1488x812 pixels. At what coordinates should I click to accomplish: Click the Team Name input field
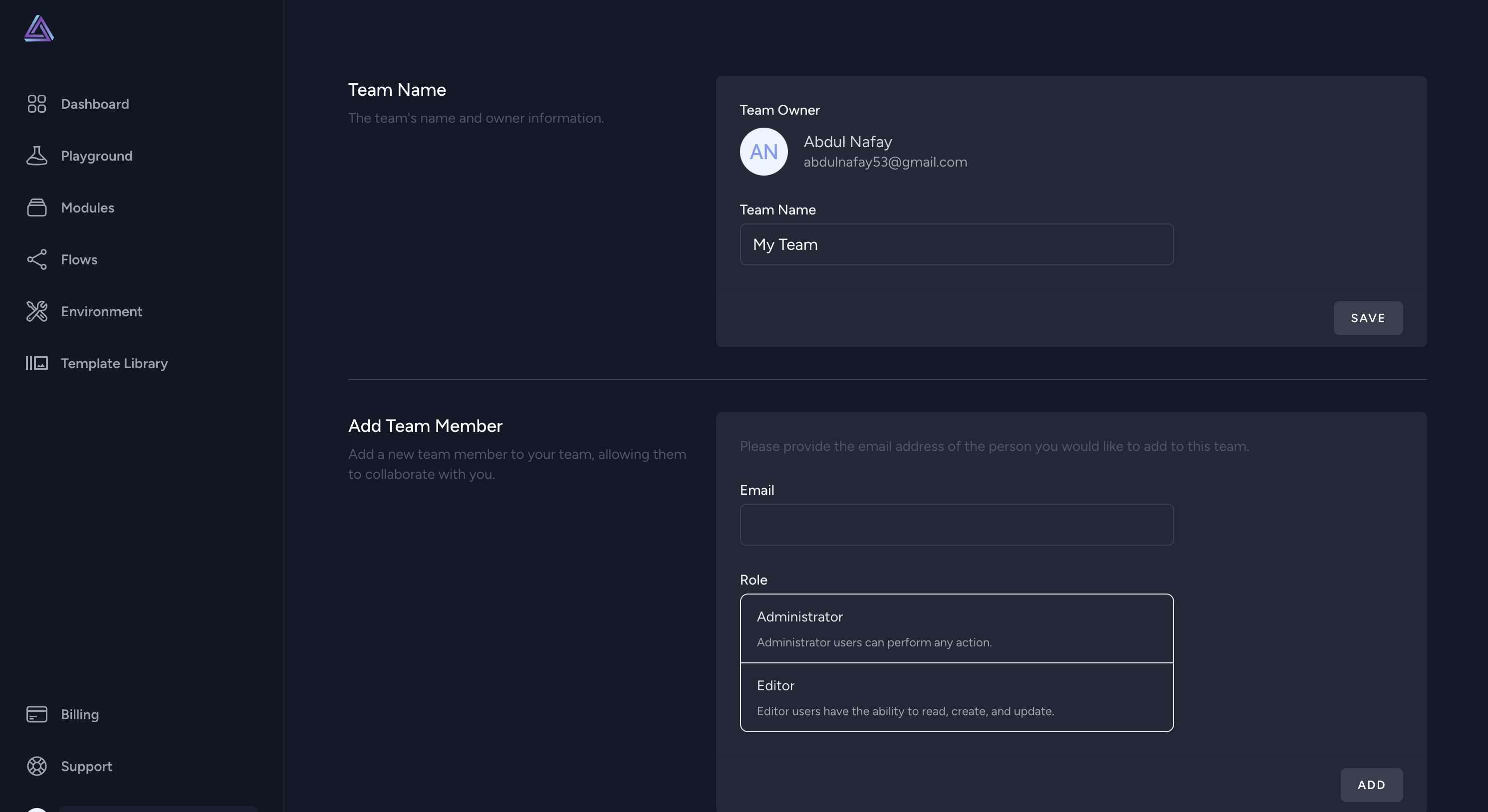(x=956, y=245)
